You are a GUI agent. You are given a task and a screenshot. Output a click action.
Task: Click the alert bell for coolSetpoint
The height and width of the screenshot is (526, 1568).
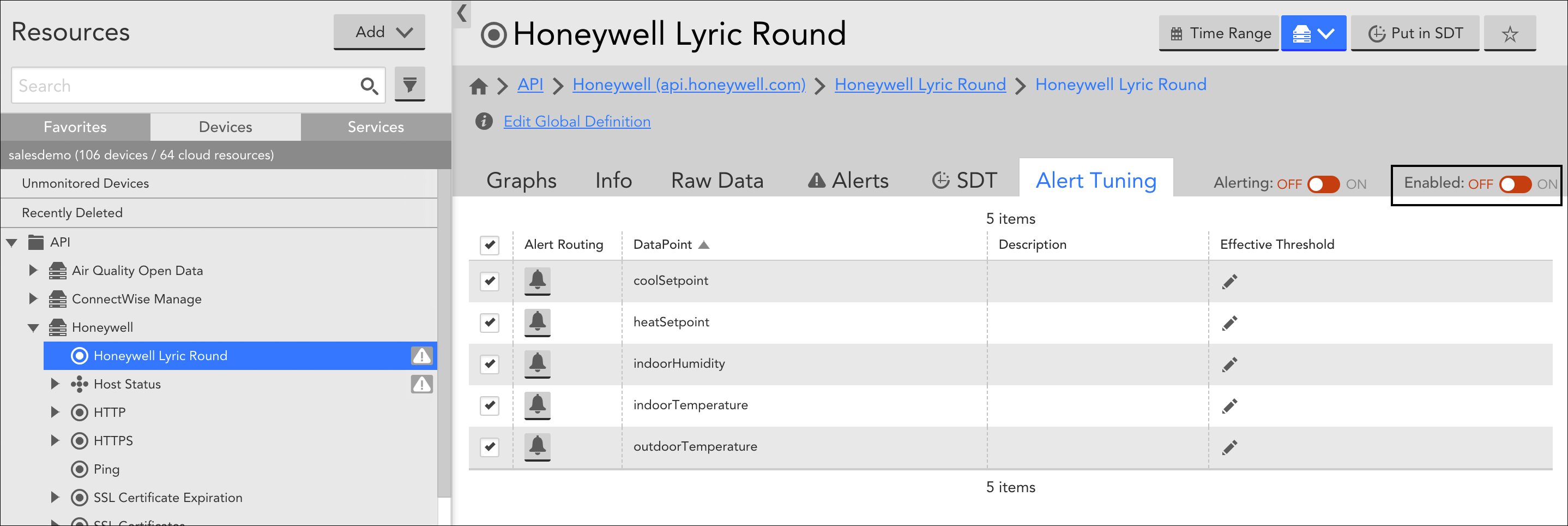click(x=537, y=281)
